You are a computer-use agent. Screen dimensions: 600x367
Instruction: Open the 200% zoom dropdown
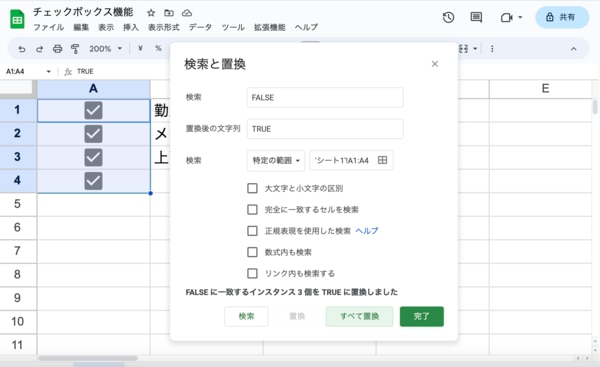click(105, 49)
